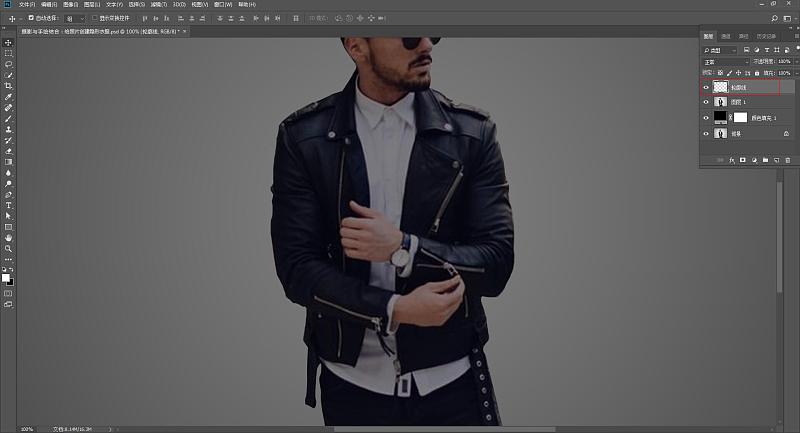Select the Hand tool
800x433 pixels.
(8, 238)
